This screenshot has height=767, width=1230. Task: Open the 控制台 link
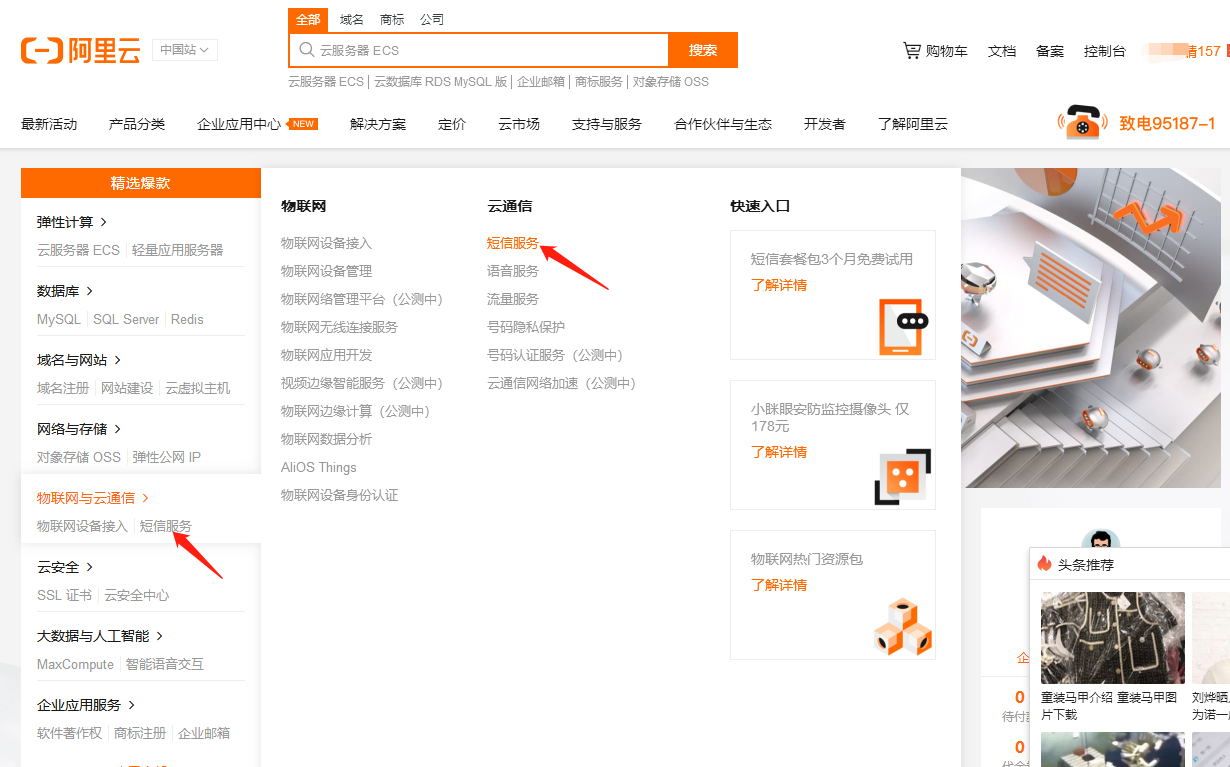coord(1105,51)
